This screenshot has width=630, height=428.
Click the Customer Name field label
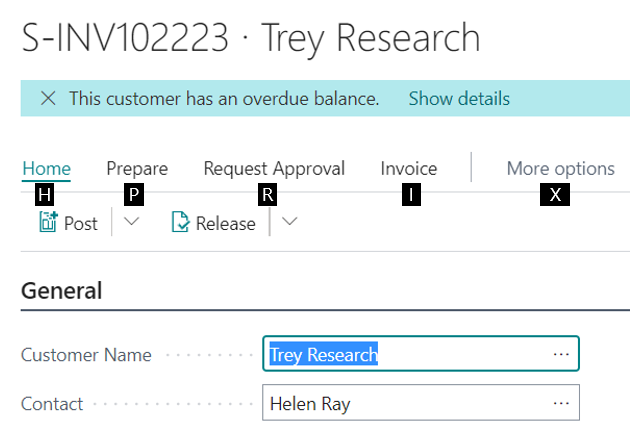click(x=86, y=355)
